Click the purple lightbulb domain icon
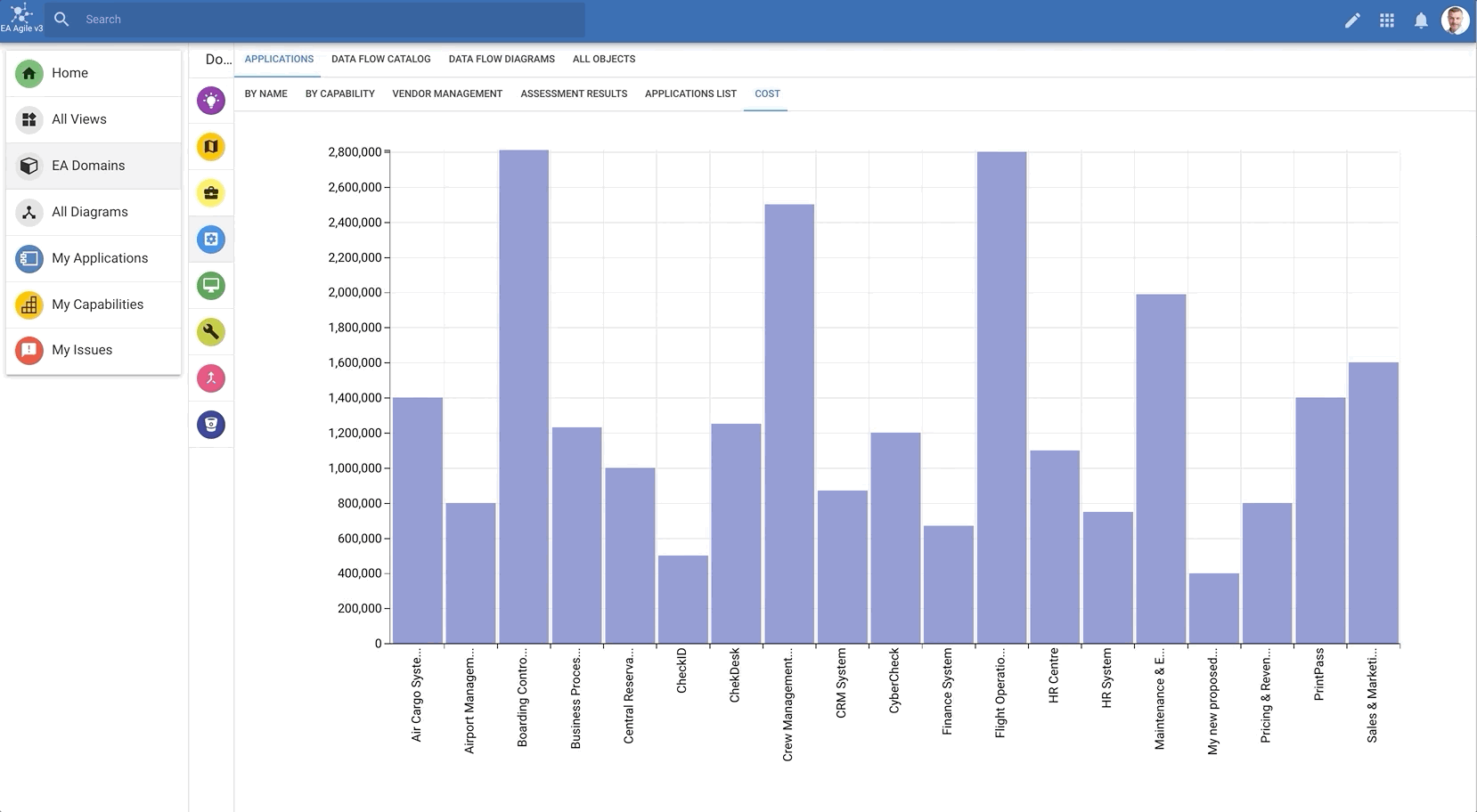 click(211, 101)
